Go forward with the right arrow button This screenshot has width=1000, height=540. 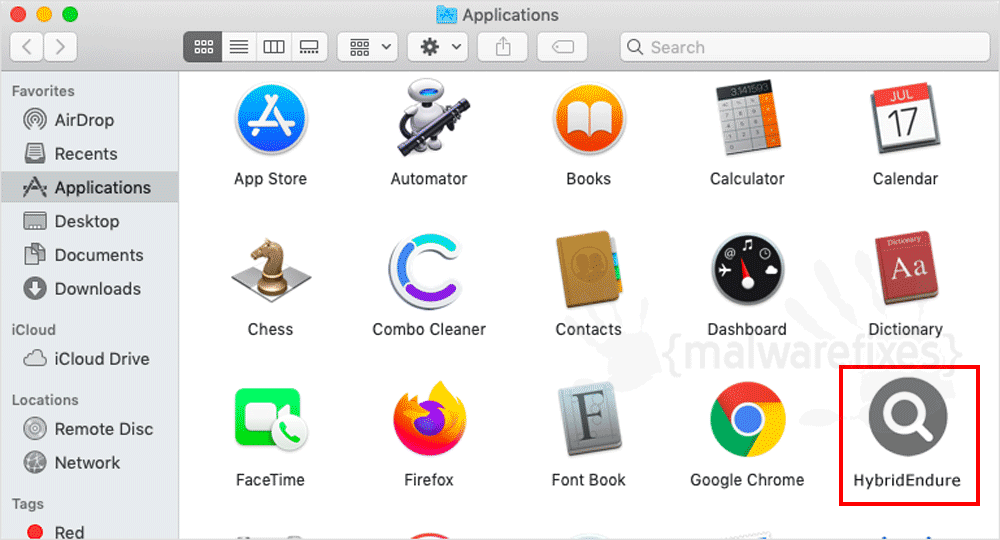[61, 47]
